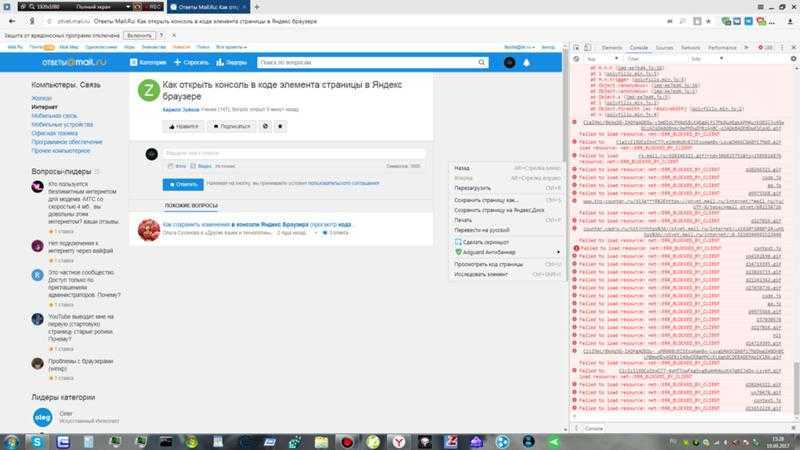Click the star icon button under the question
This screenshot has height=450, width=800.
280,126
